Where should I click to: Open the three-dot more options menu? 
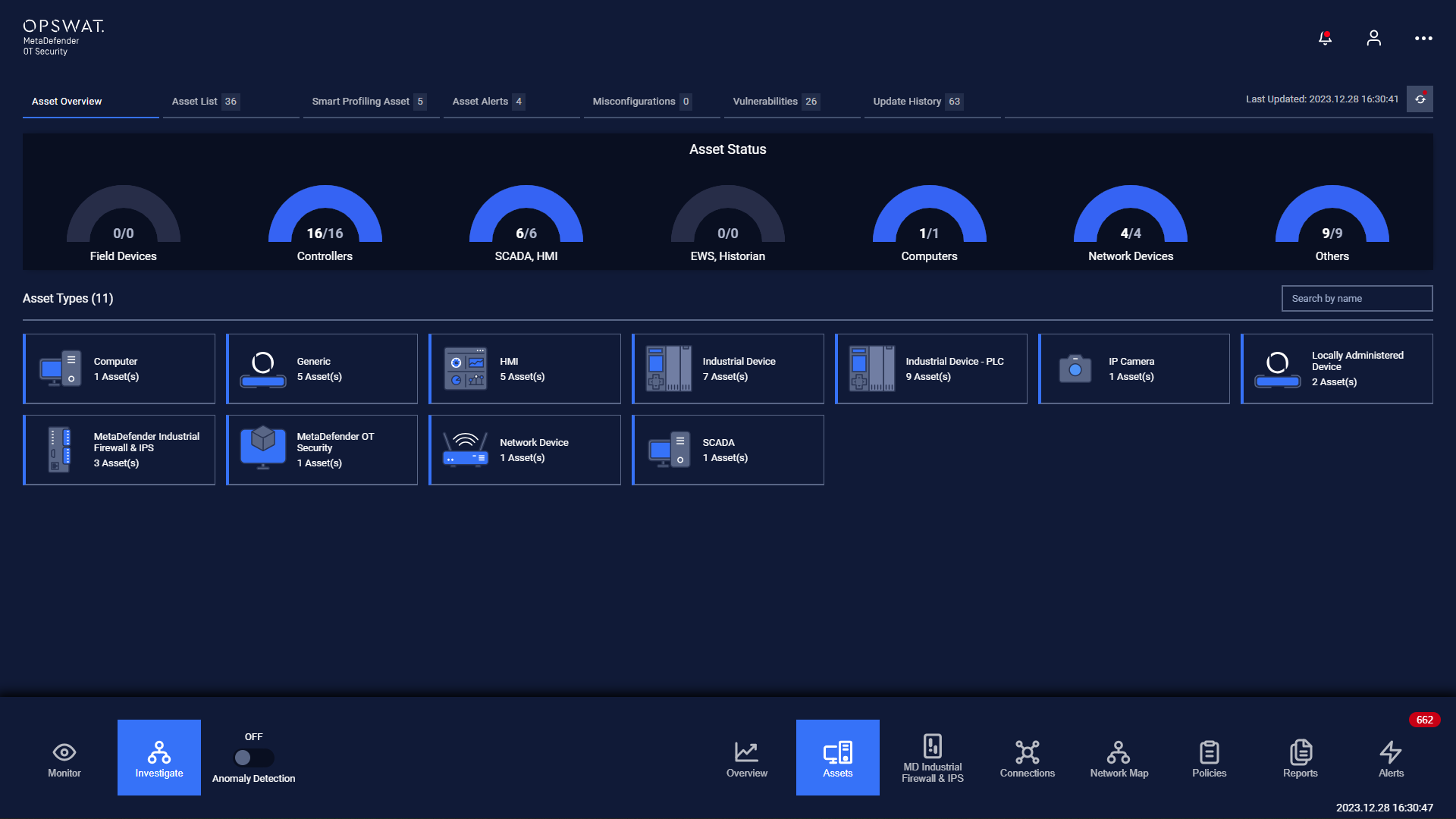click(x=1423, y=38)
